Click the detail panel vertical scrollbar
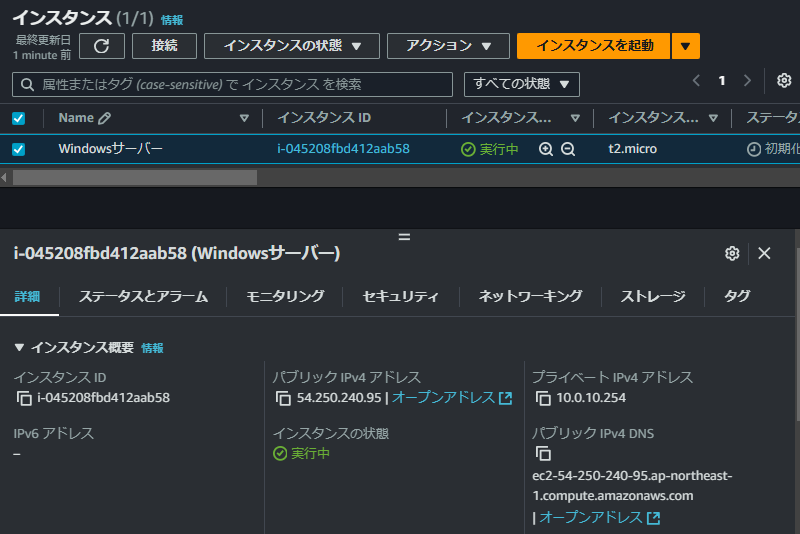The width and height of the screenshot is (800, 534). pyautogui.click(x=797, y=332)
